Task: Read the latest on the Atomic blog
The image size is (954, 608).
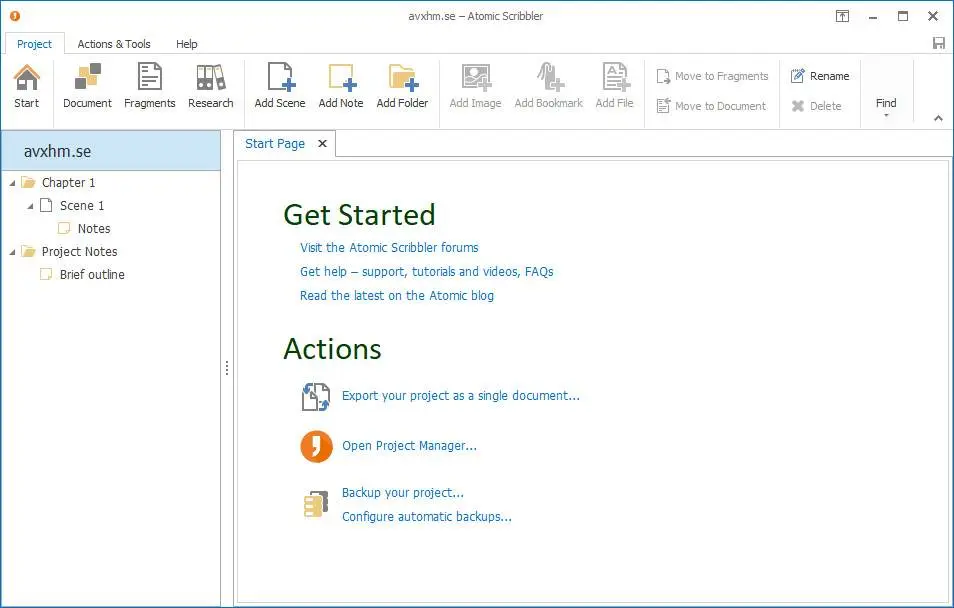Action: 397,296
